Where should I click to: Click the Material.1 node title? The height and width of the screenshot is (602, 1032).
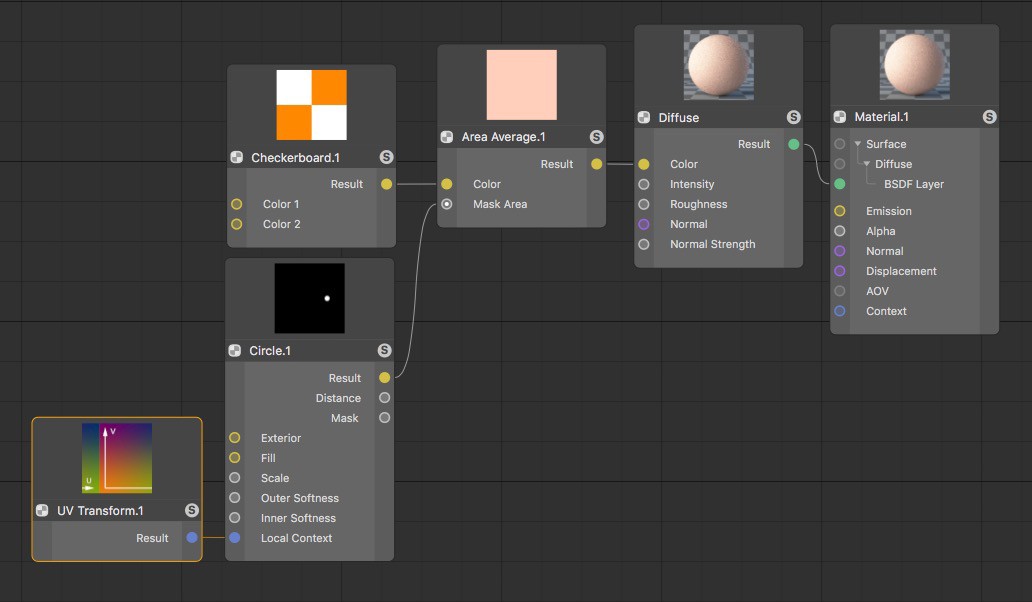pos(881,117)
